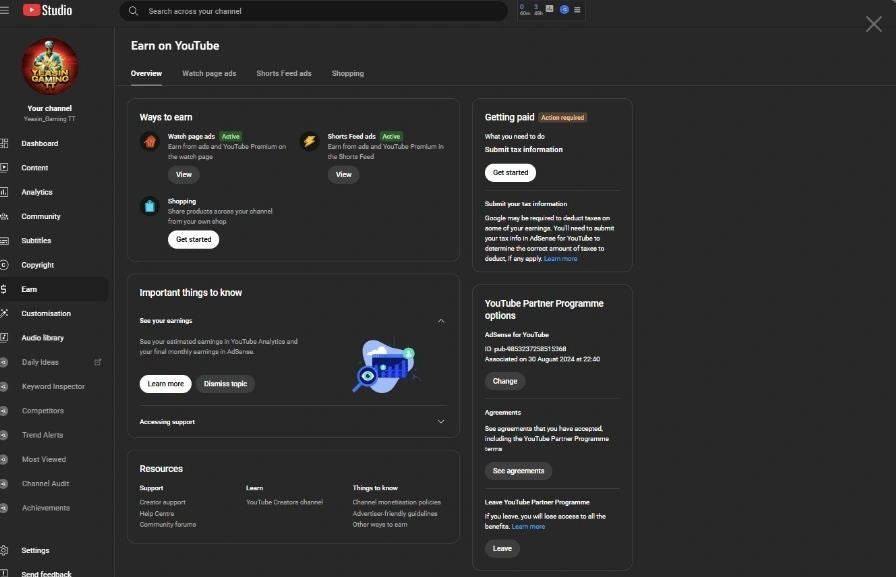Viewport: 896px width, 577px height.
Task: Open Daily Ideas external link icon
Action: [97, 362]
